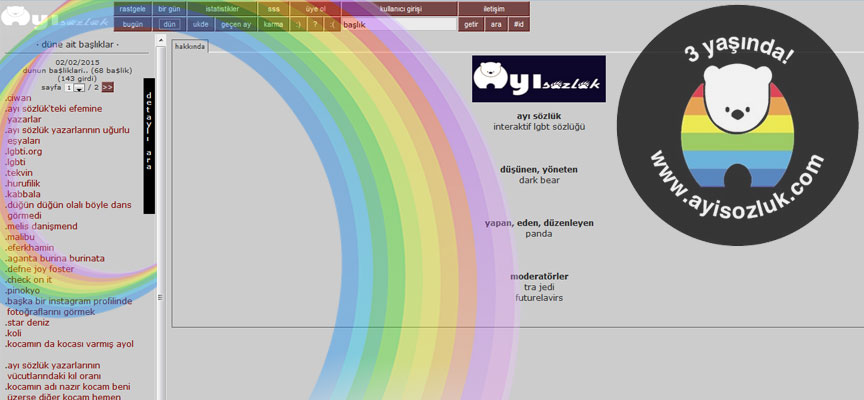864x400 pixels.
Task: Click the question mark ? button
Action: click(315, 24)
